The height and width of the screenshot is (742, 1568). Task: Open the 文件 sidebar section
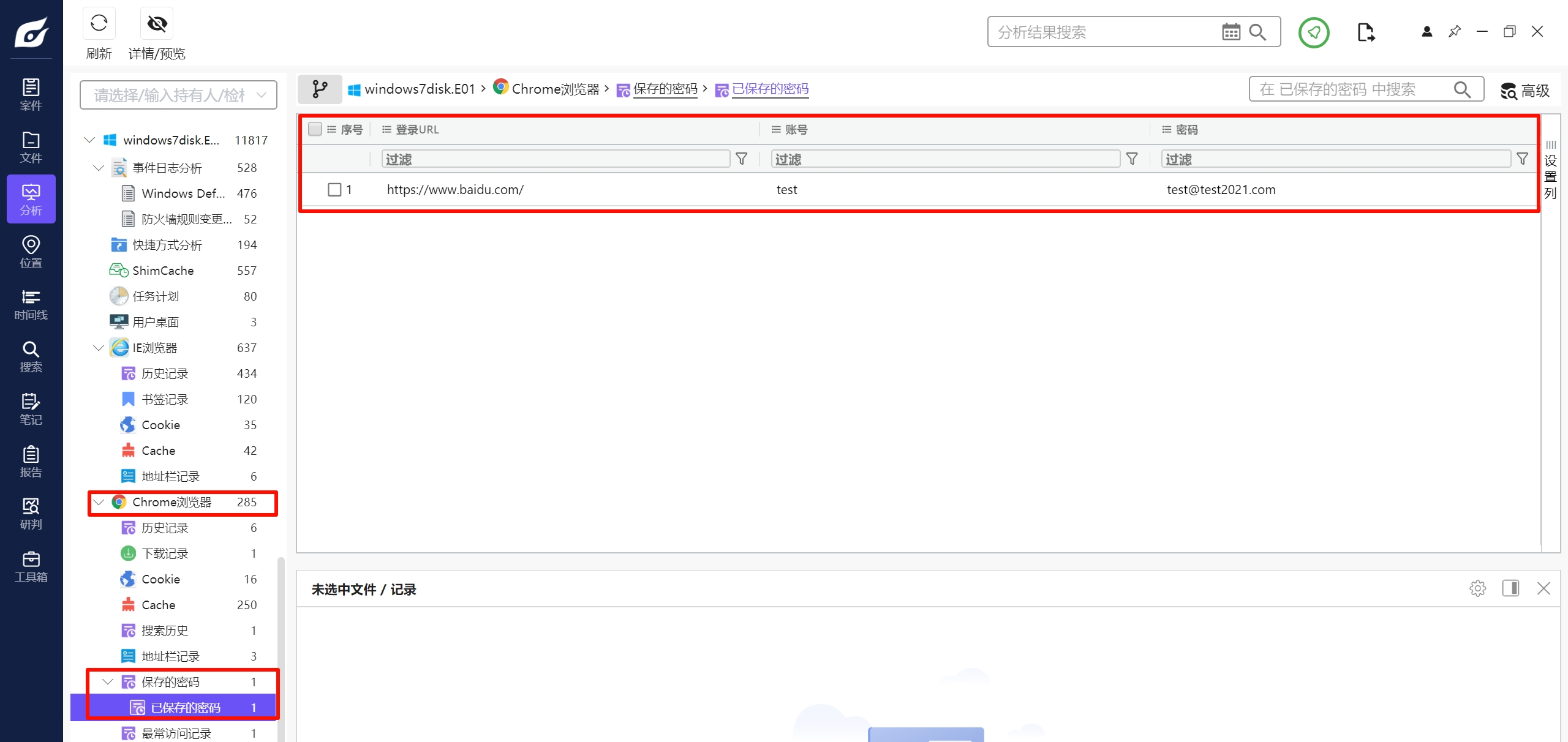(x=31, y=147)
